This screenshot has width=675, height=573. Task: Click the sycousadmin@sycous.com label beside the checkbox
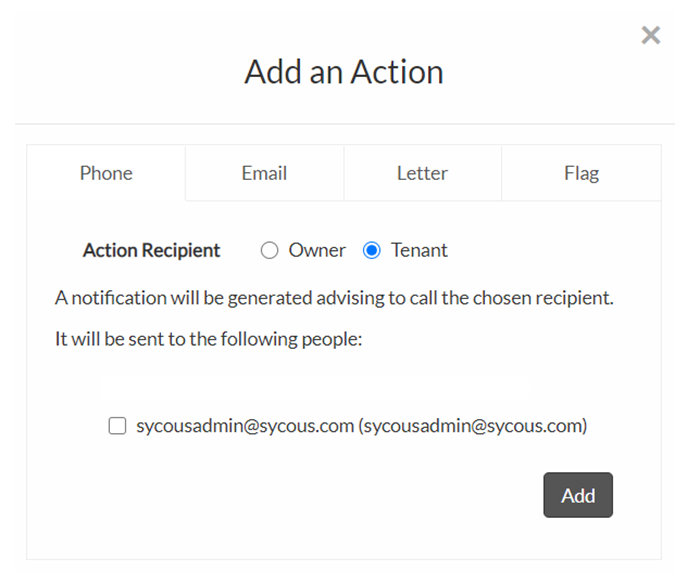[x=245, y=426]
